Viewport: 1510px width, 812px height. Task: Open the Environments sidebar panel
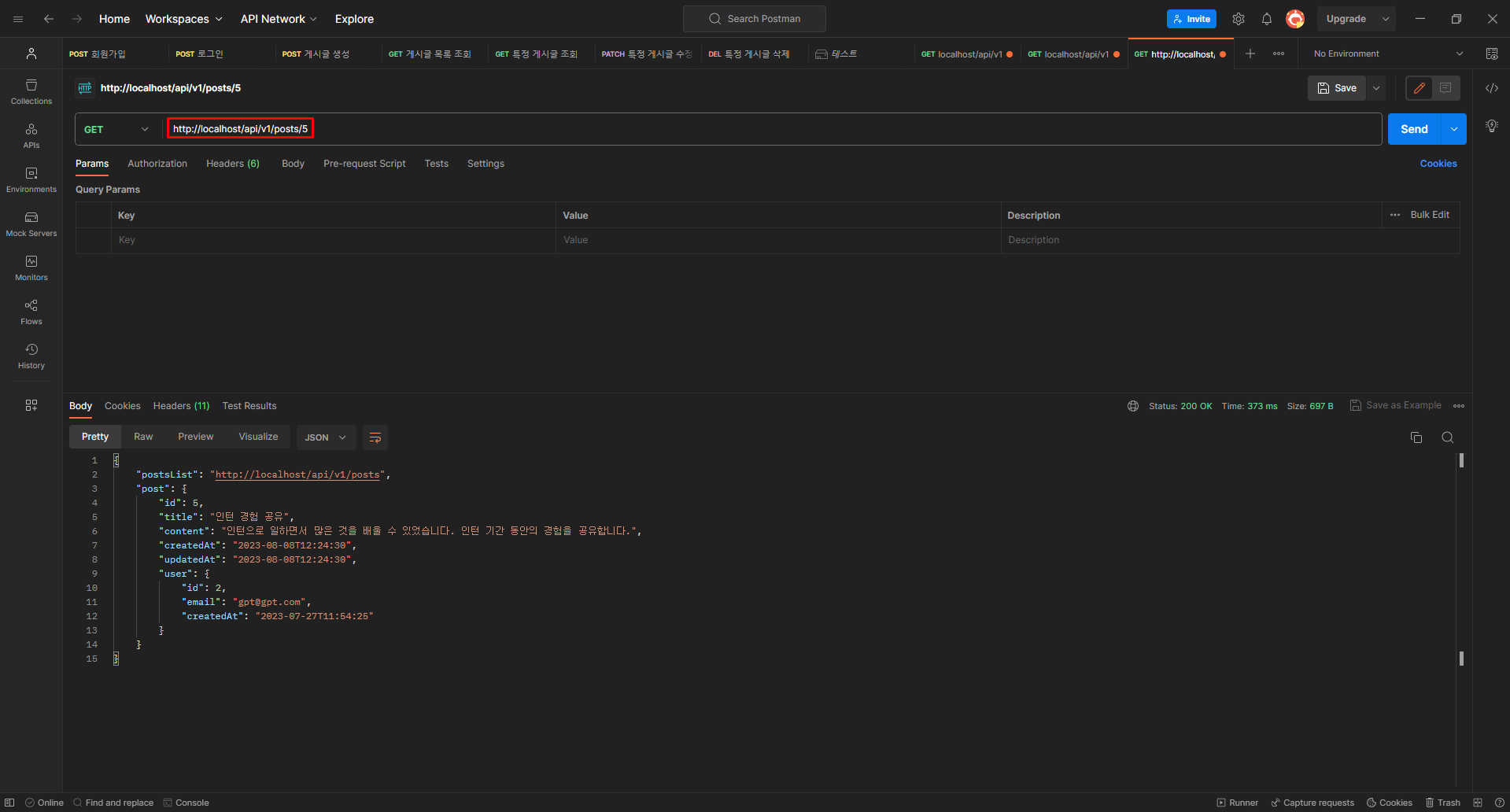click(x=31, y=179)
